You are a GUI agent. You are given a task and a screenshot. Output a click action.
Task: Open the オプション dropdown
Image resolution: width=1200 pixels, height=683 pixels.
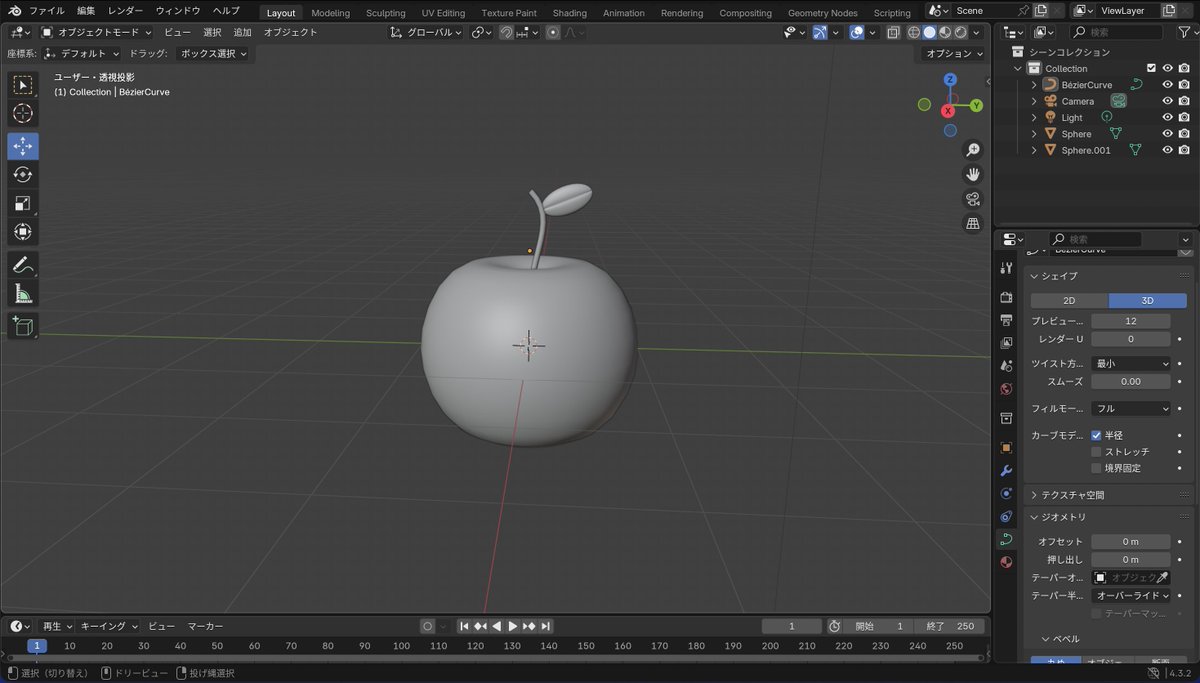pos(954,54)
